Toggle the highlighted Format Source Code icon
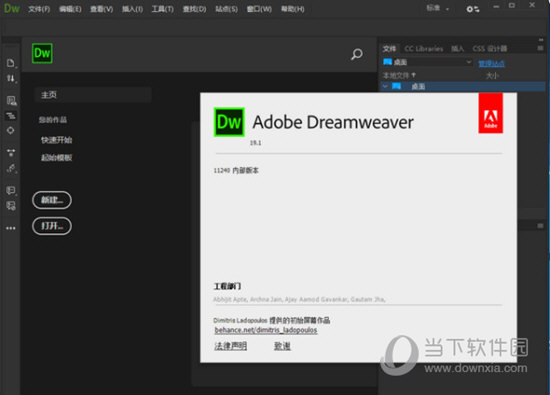 point(11,116)
